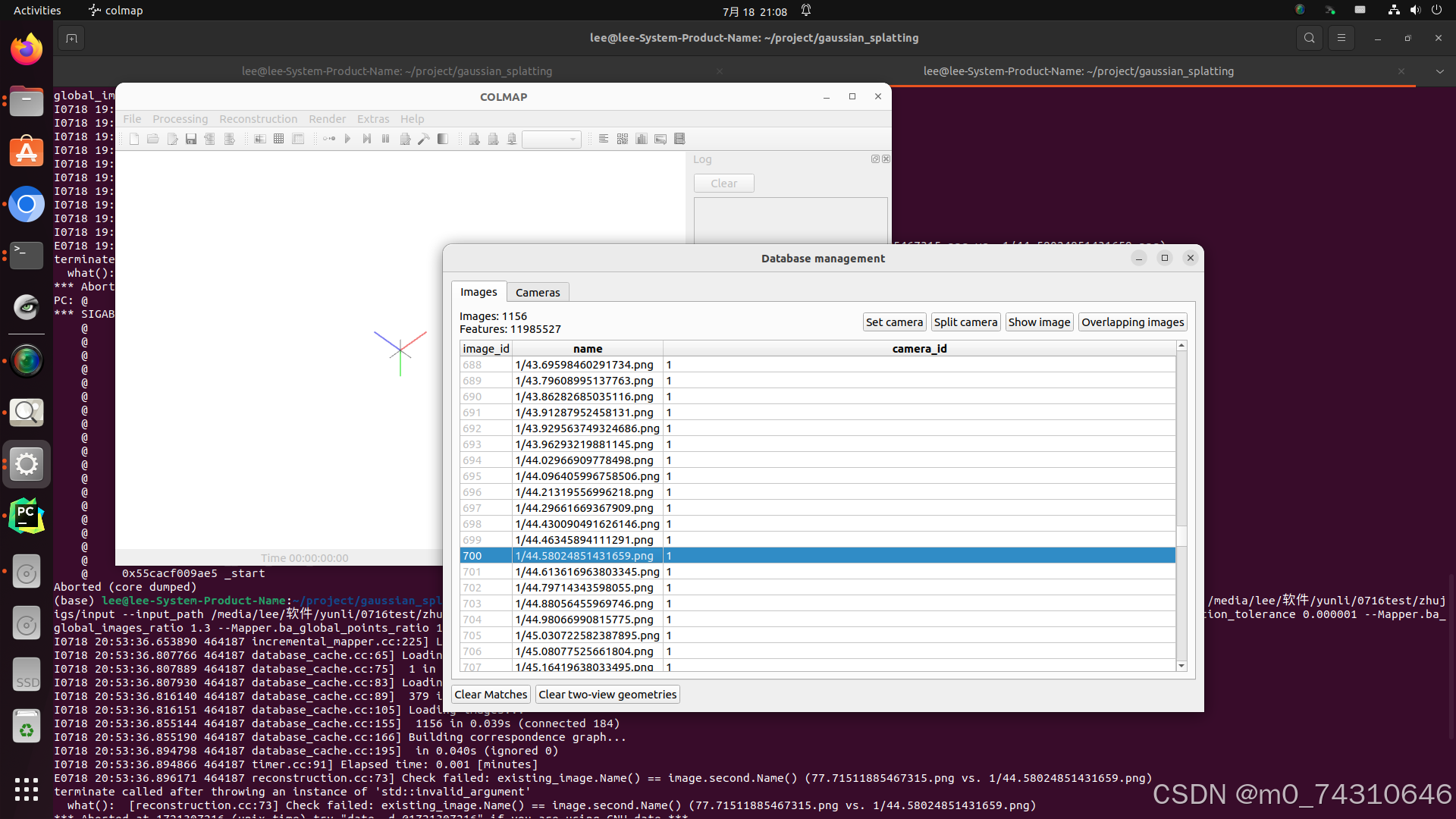This screenshot has height=819, width=1456.
Task: Click the model statistics bar-chart icon
Action: pyautogui.click(x=642, y=139)
